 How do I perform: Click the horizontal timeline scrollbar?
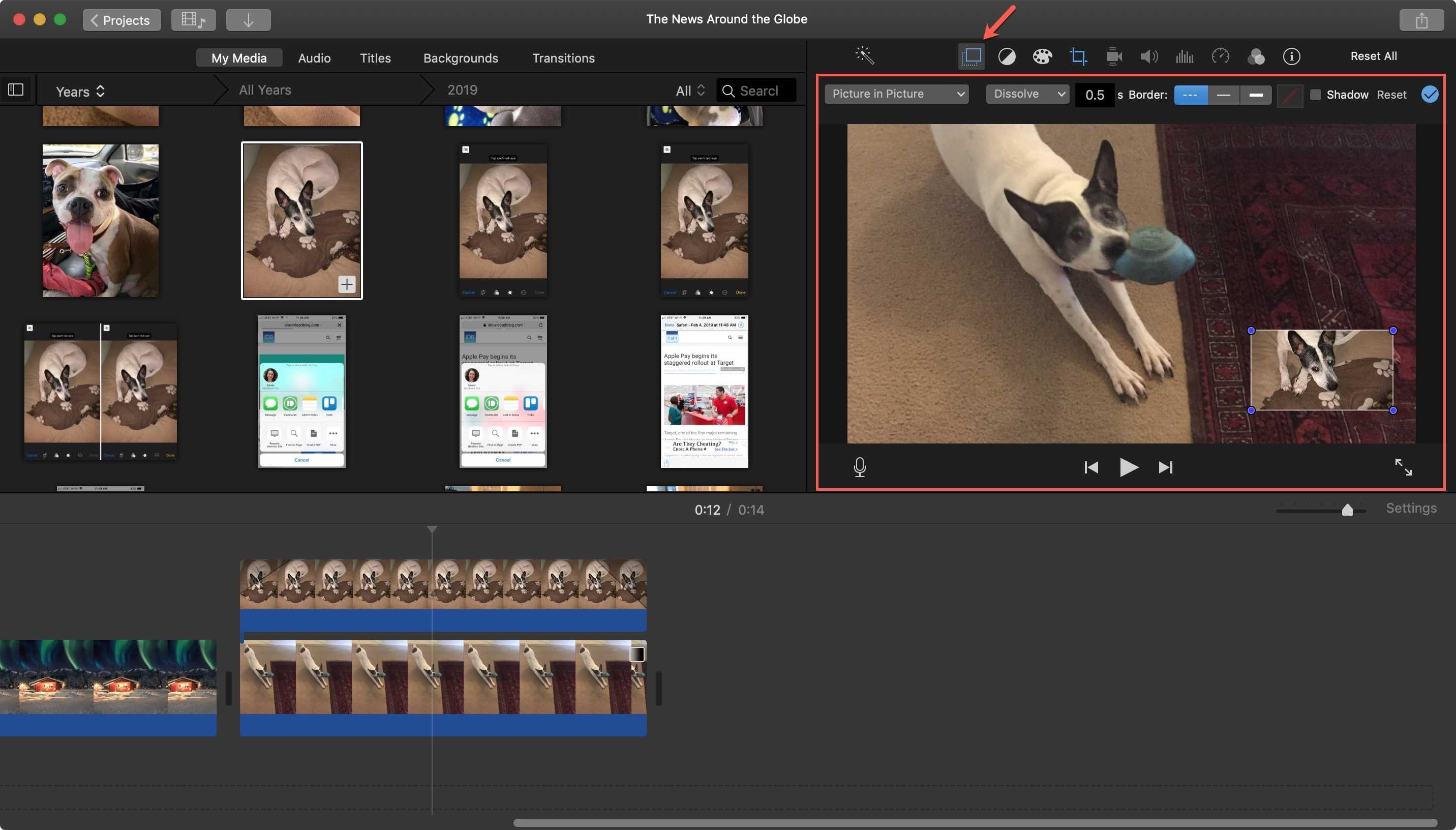coord(975,822)
